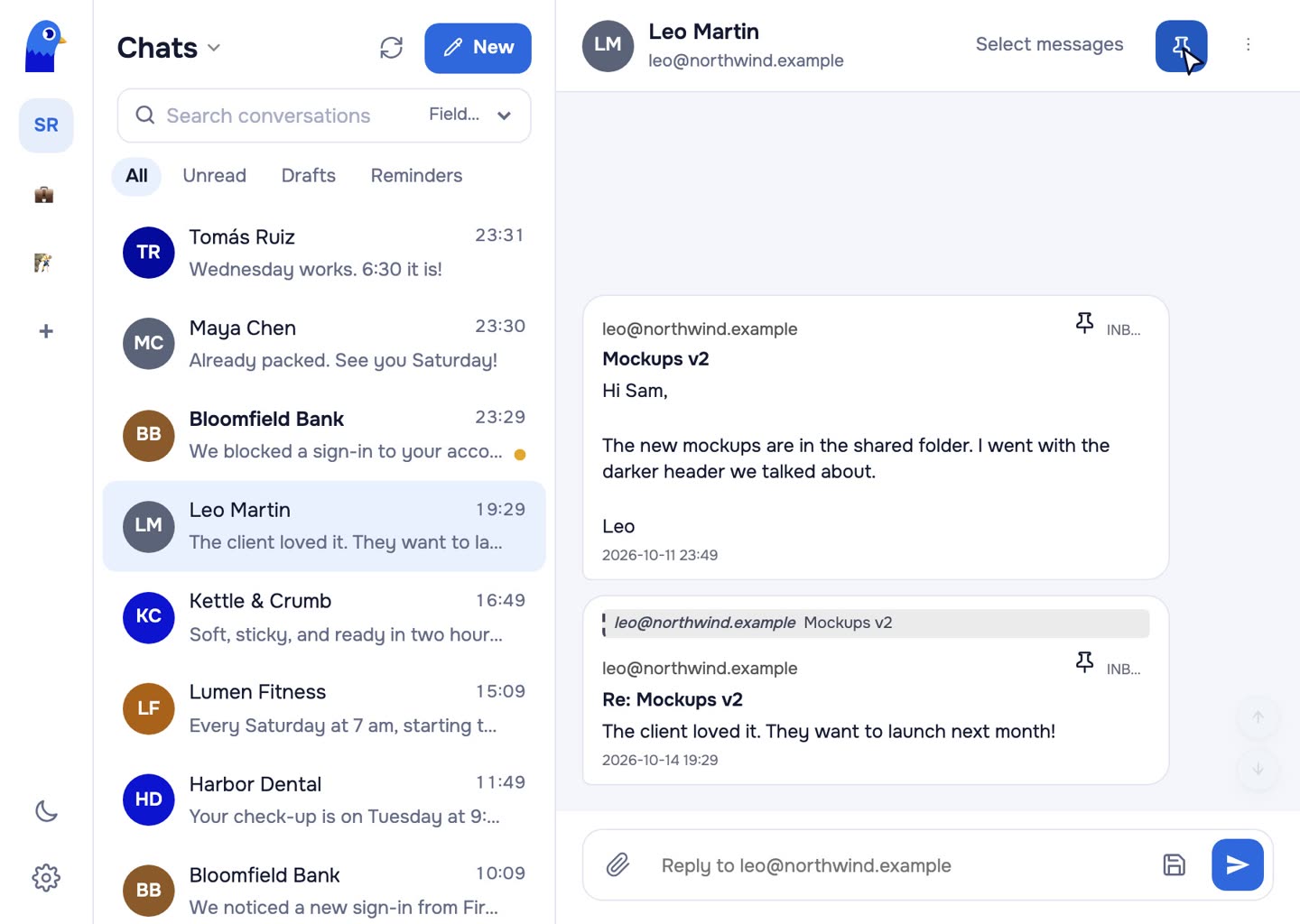Click the INB label on Re: Mockups v2
The width and height of the screenshot is (1300, 924).
(x=1124, y=670)
